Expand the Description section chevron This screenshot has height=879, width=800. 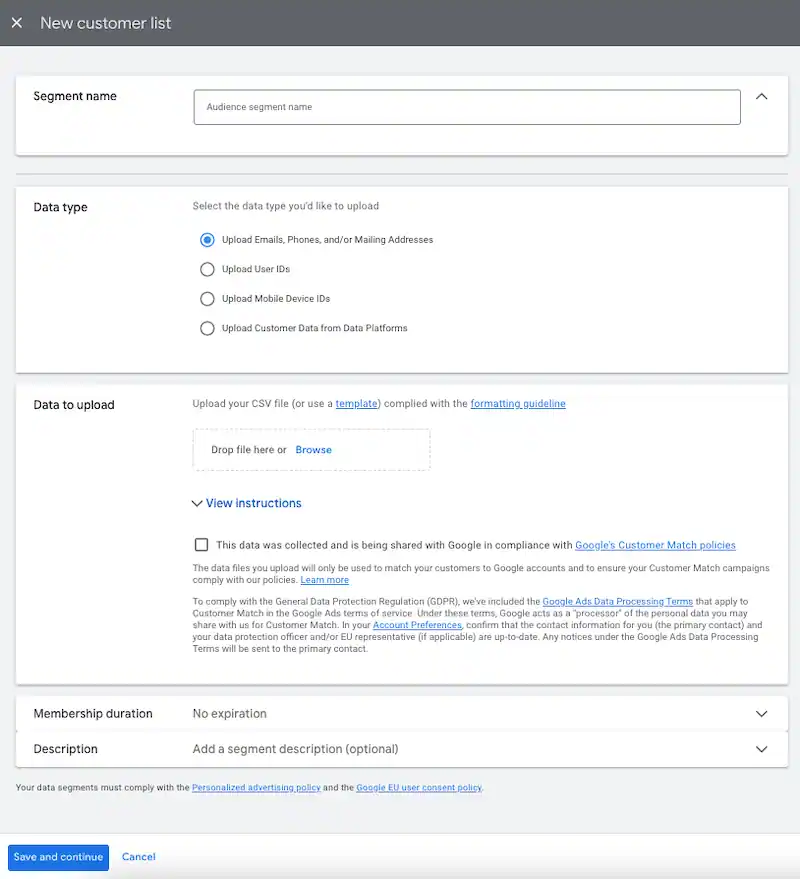pos(762,749)
